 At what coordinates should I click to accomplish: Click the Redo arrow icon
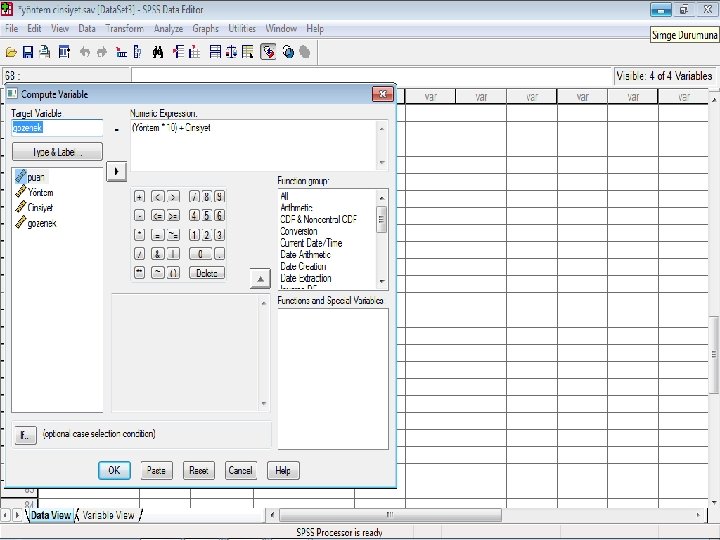pyautogui.click(x=102, y=52)
